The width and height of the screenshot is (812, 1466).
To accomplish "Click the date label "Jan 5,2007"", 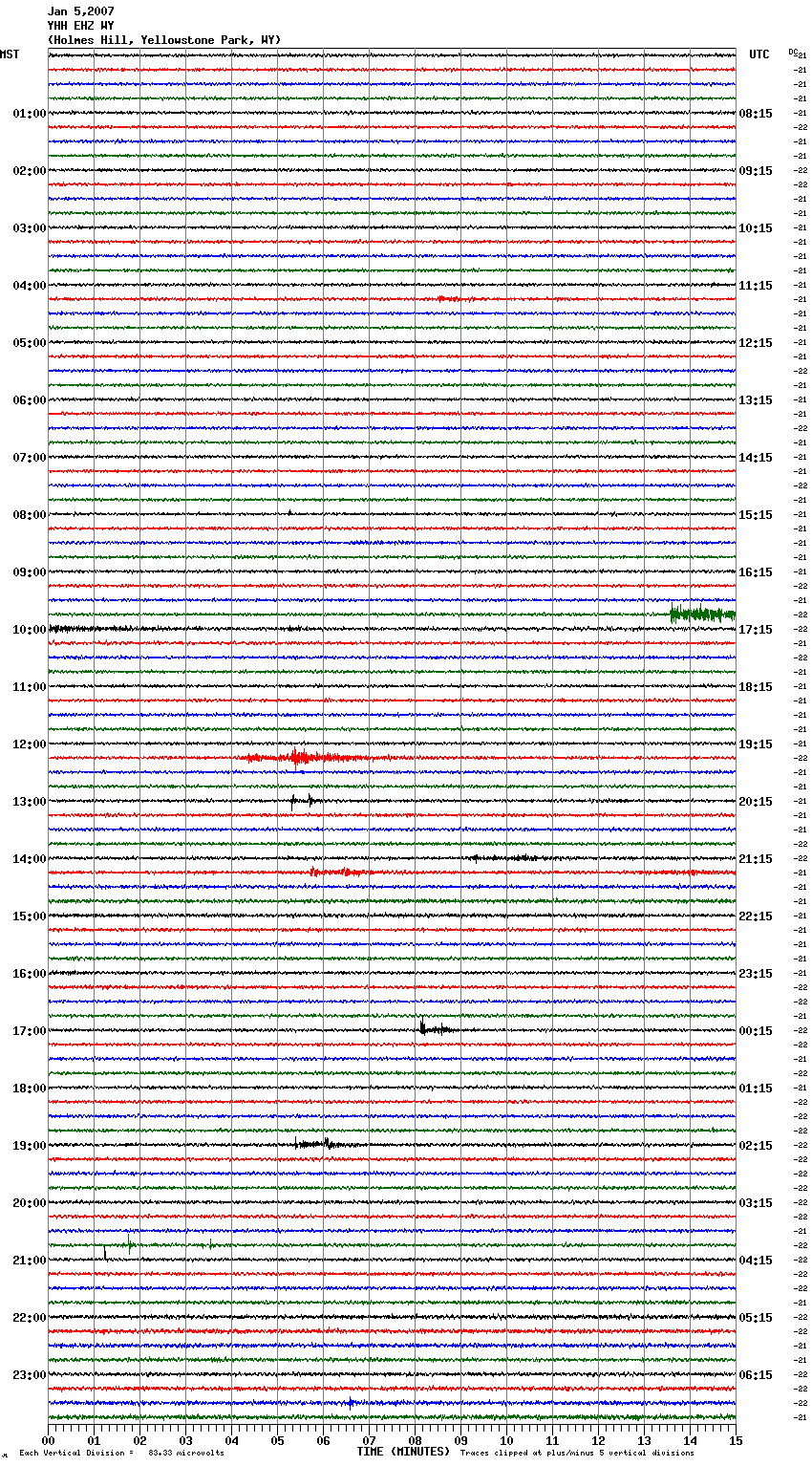I will [x=81, y=11].
